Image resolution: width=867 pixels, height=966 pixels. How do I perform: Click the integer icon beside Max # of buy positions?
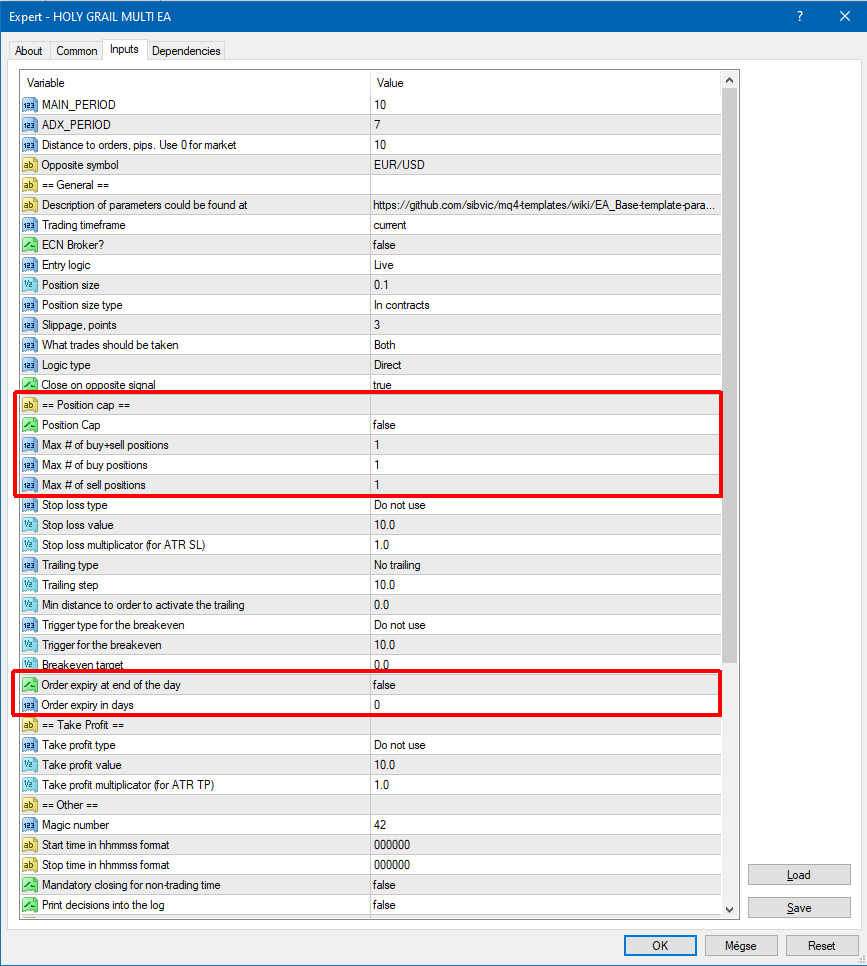pyautogui.click(x=30, y=465)
